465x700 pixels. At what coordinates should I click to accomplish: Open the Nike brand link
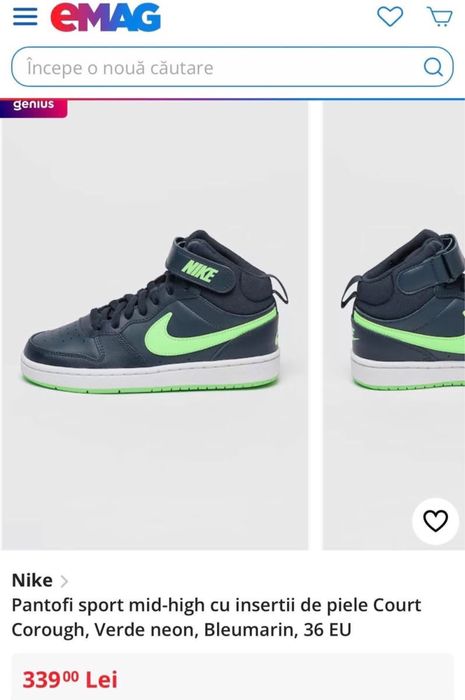pyautogui.click(x=32, y=580)
